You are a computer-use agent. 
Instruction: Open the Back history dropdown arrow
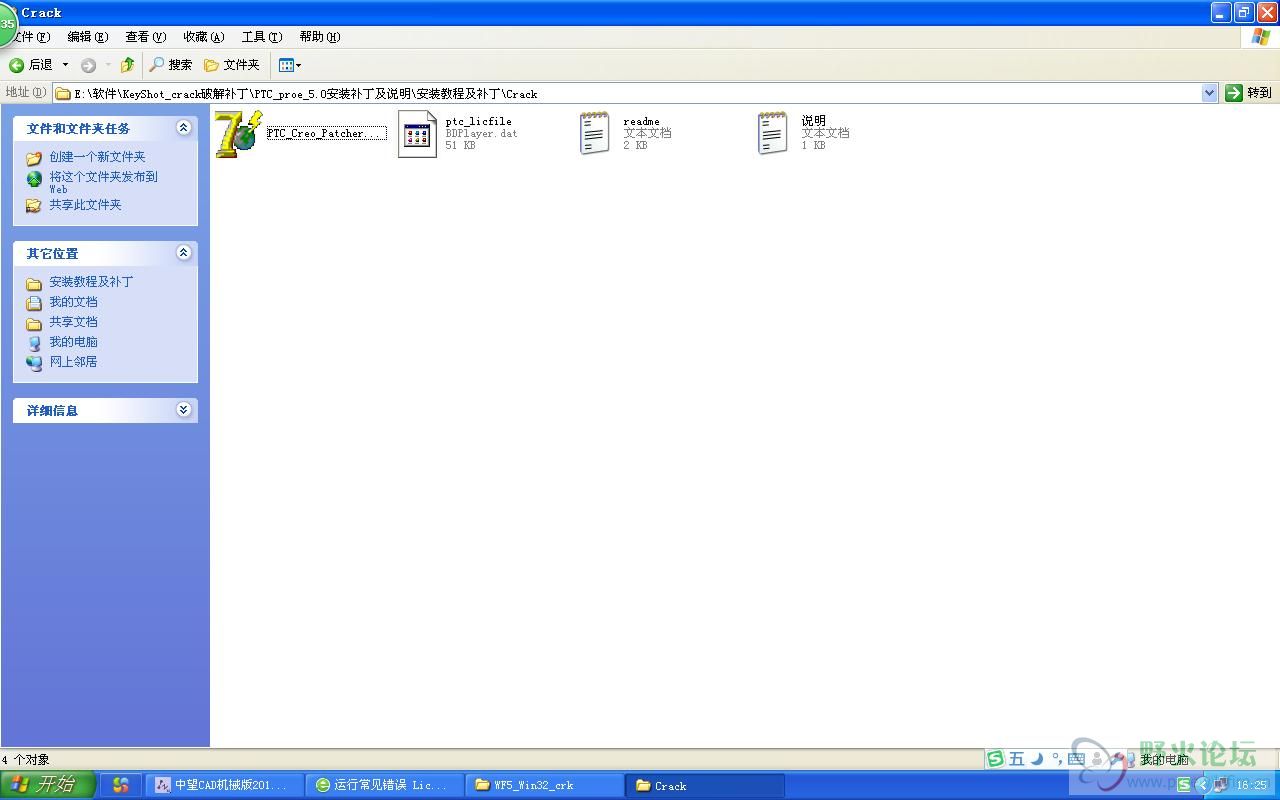coord(66,65)
